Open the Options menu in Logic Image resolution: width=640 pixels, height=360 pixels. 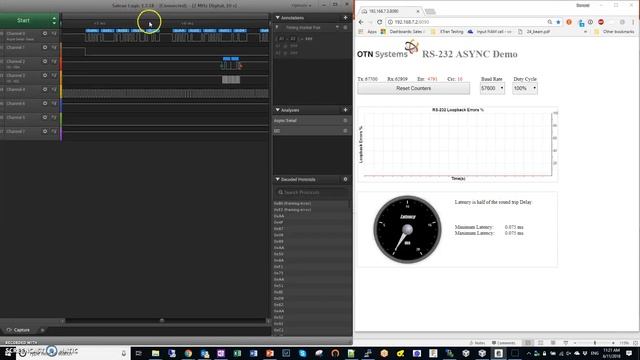301,5
